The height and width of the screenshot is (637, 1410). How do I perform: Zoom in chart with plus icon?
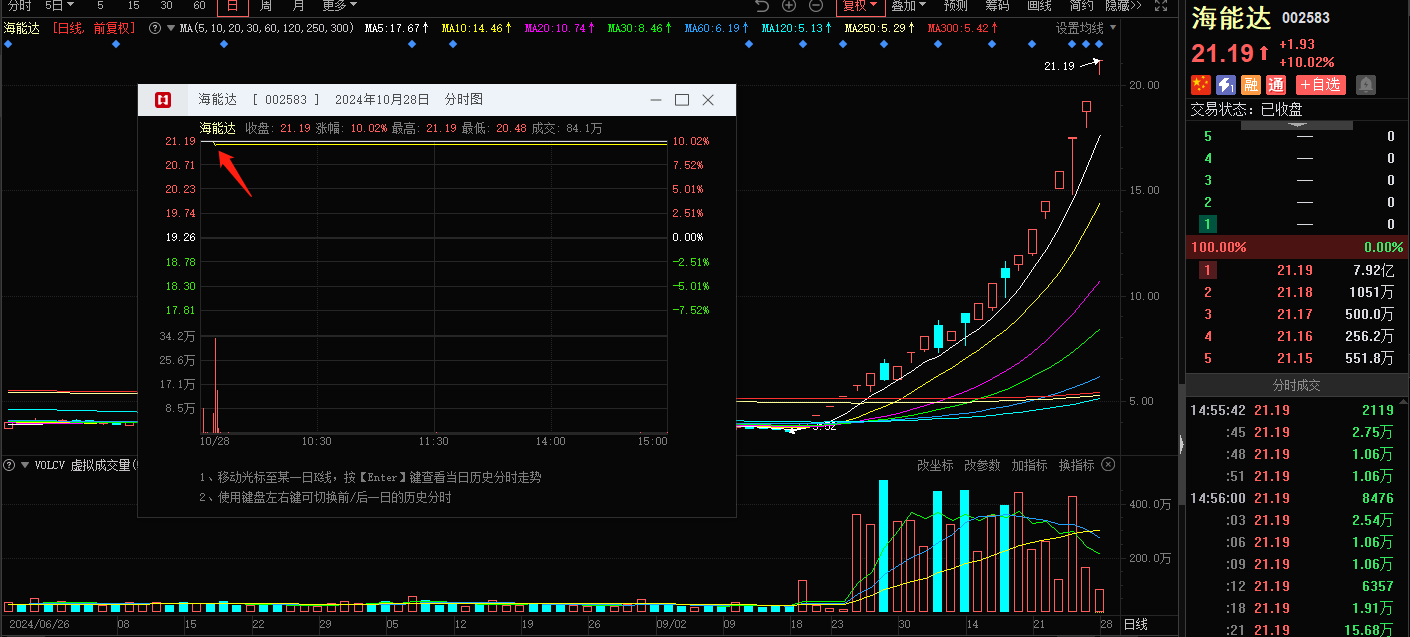click(789, 6)
